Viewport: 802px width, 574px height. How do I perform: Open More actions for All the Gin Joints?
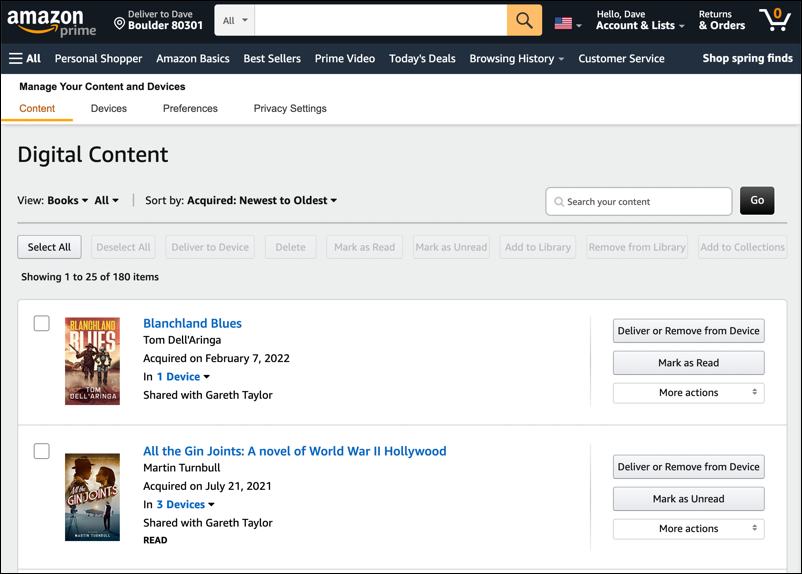[688, 529]
